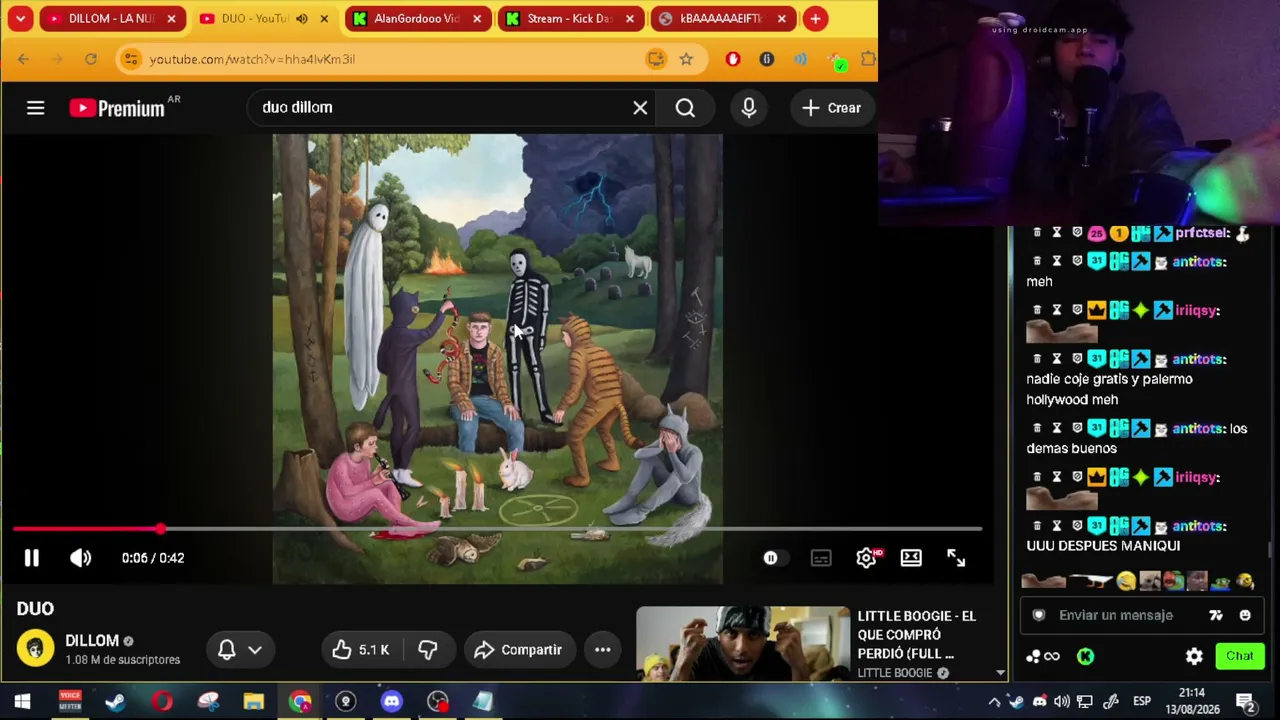Dislike the DUO video
Screen dimensions: 1280x720
click(x=428, y=650)
